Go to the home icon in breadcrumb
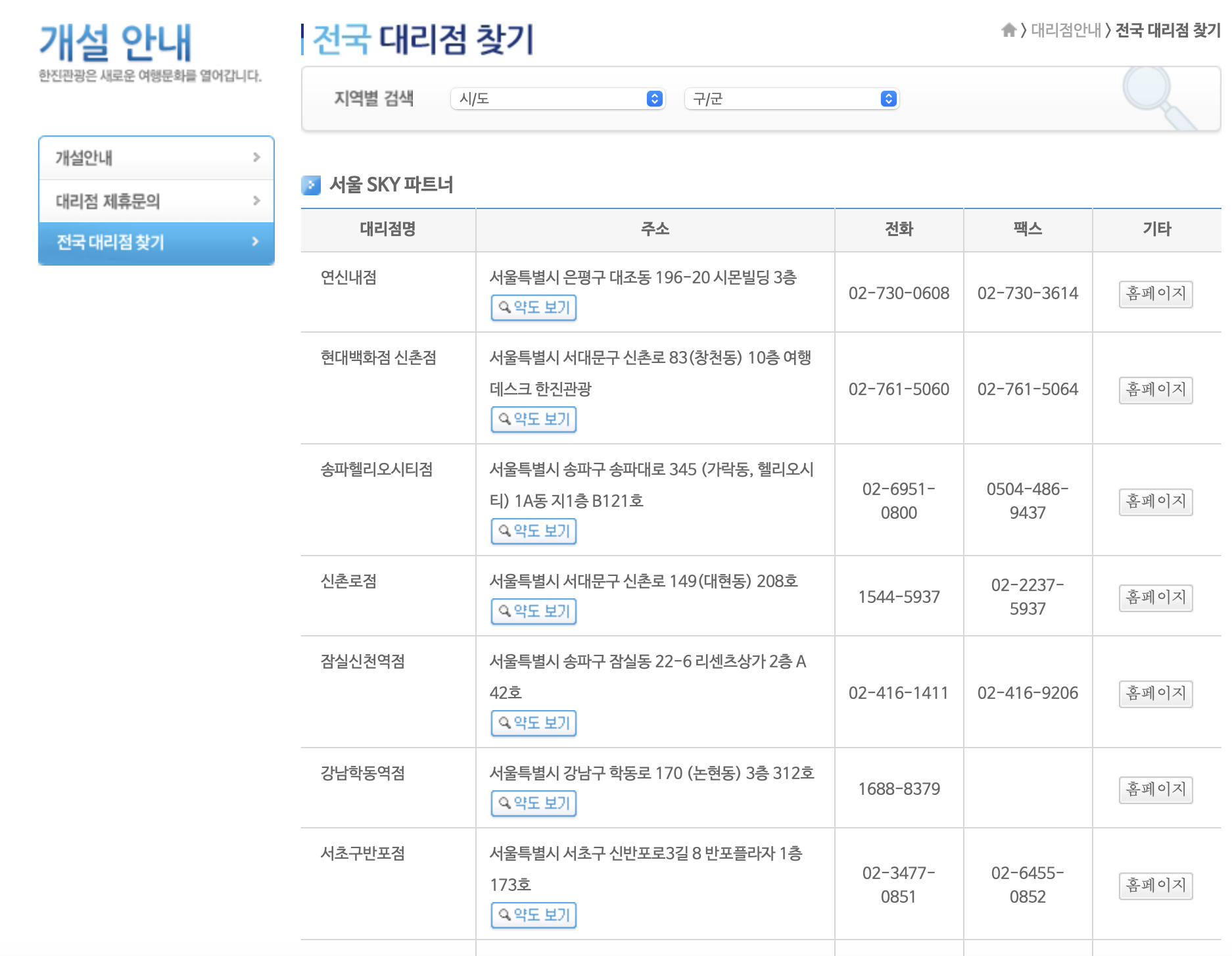This screenshot has width=1232, height=956. [x=1009, y=30]
